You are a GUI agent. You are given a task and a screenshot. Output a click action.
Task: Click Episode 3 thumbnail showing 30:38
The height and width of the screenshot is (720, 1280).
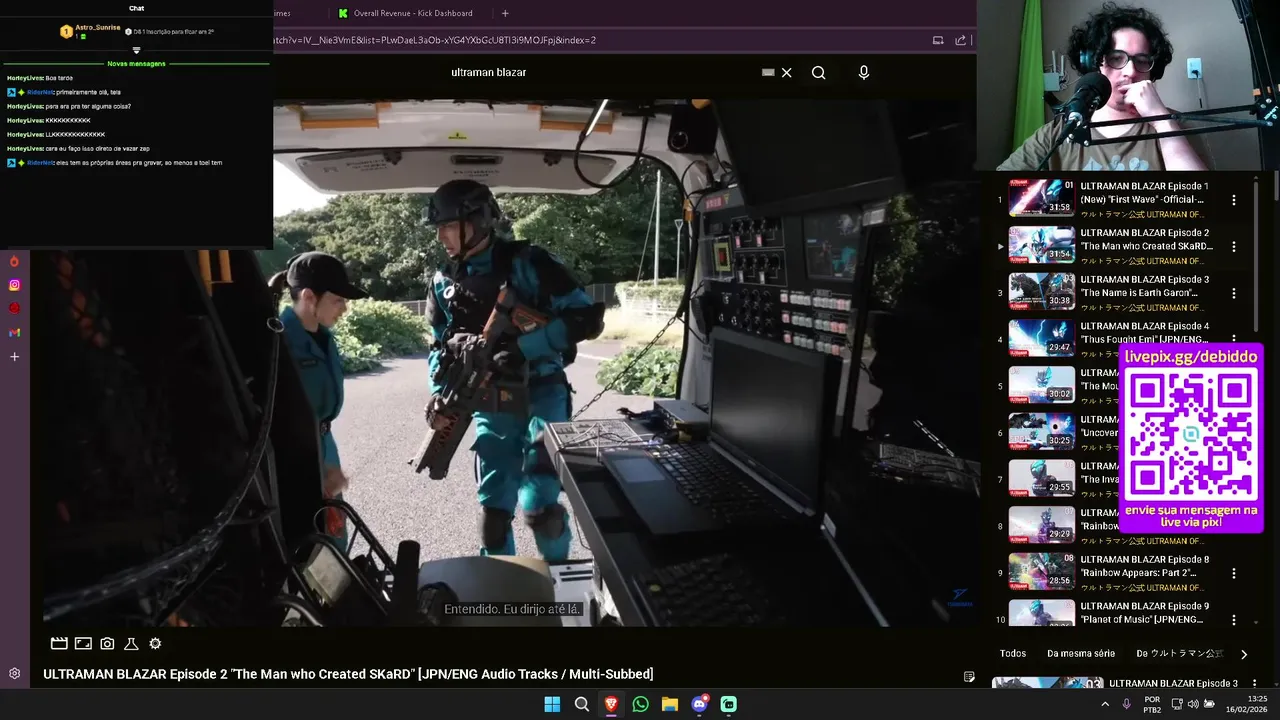1041,291
